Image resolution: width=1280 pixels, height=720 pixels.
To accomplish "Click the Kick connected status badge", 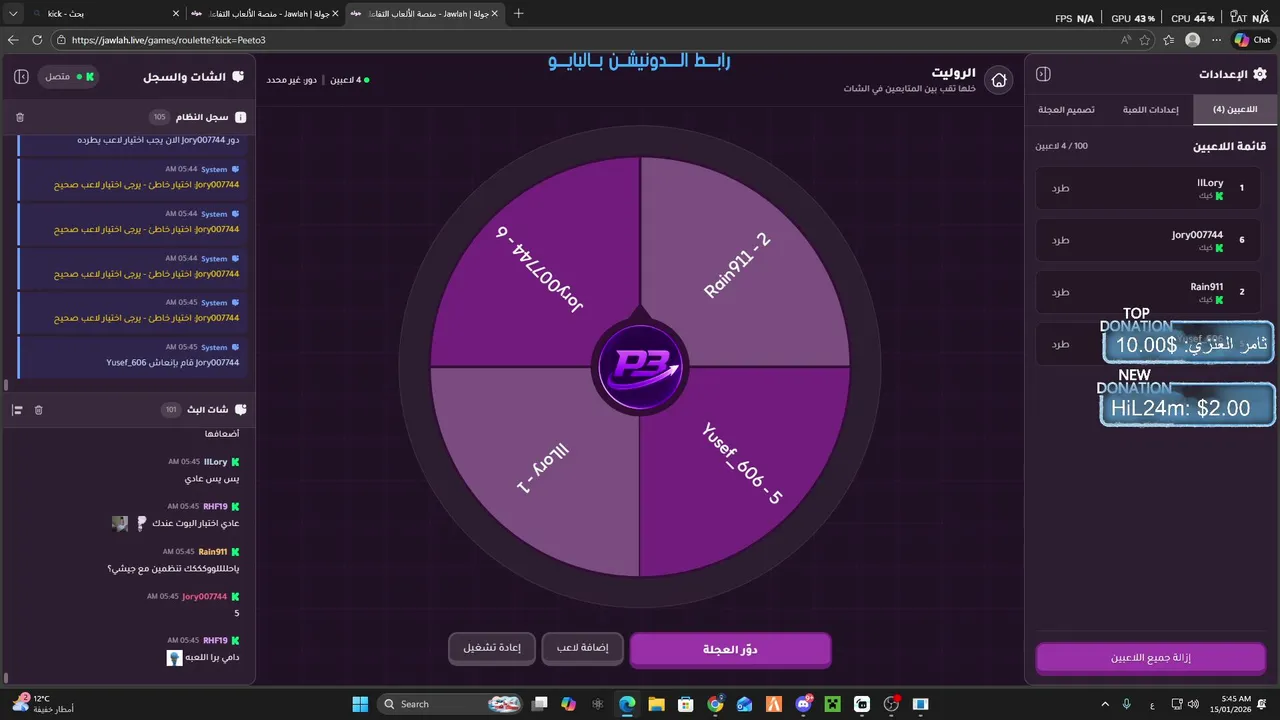I will point(70,77).
